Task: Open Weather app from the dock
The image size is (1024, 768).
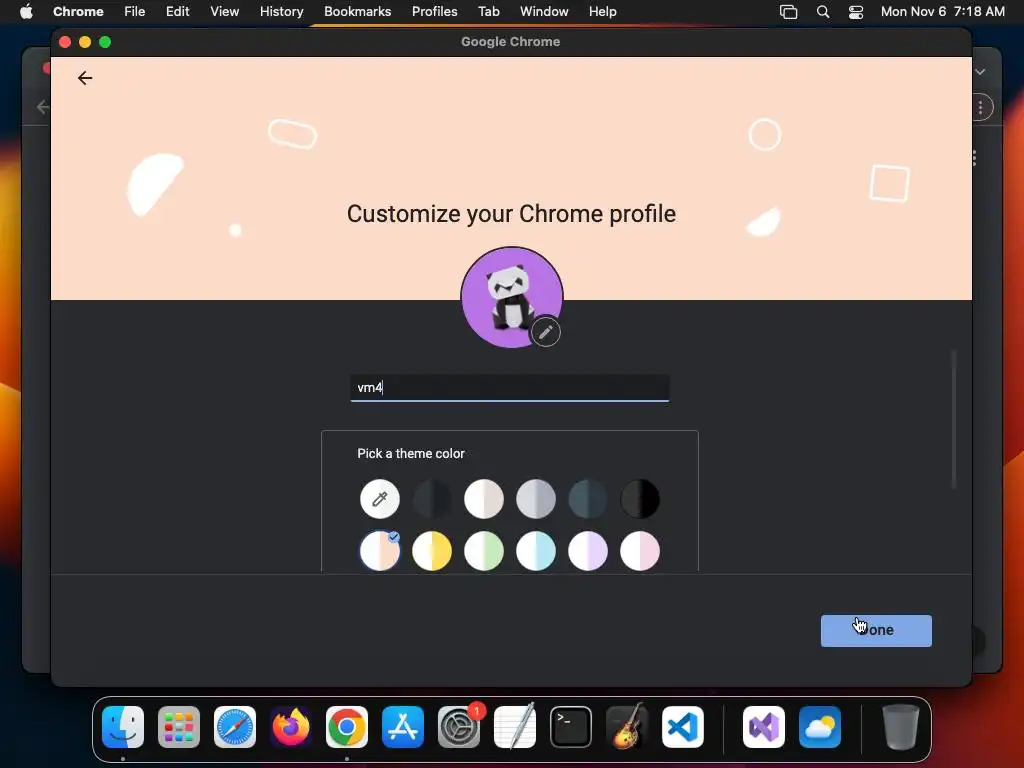Action: (820, 727)
